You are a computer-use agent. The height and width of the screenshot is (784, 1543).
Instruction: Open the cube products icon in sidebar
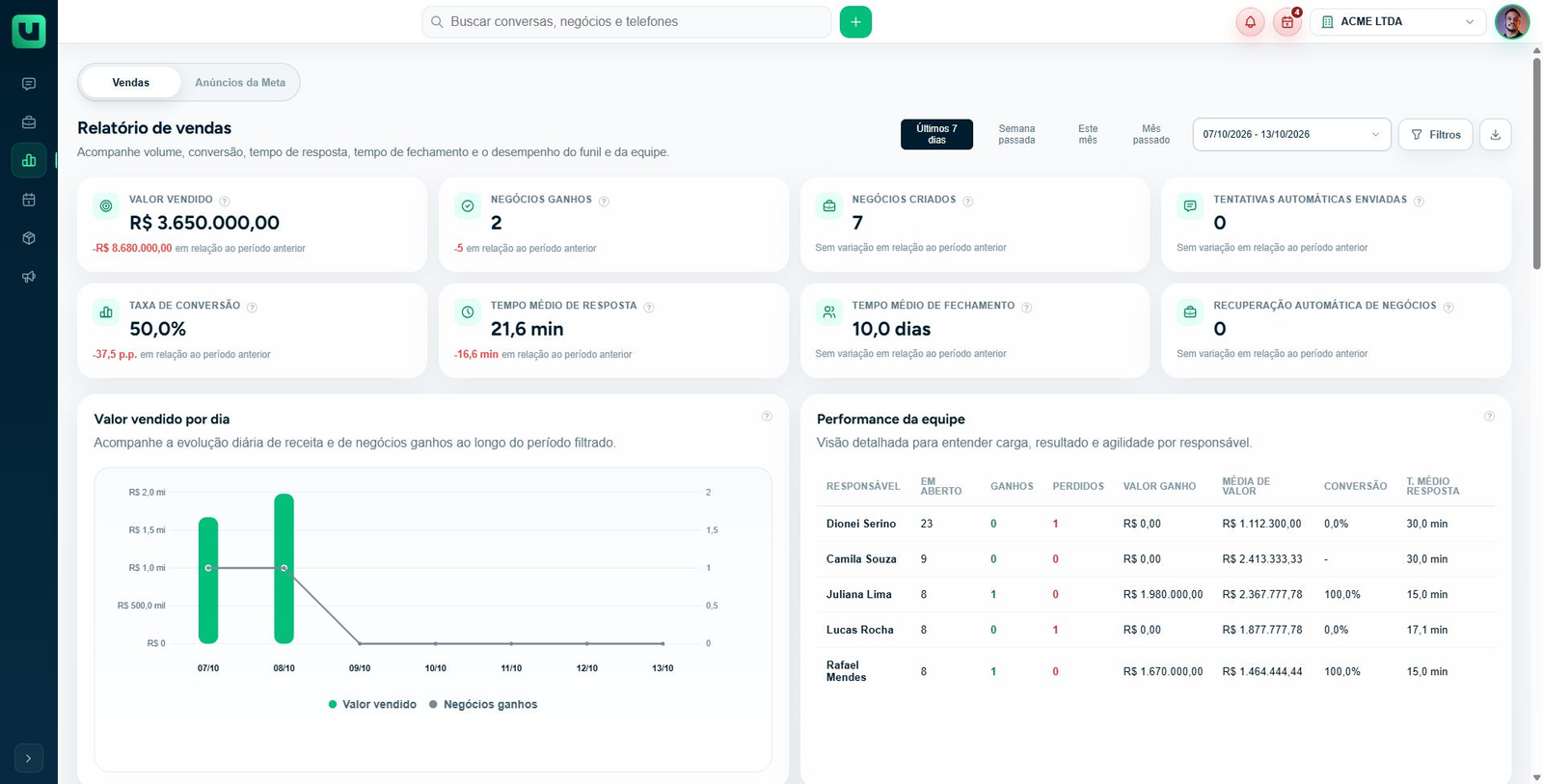tap(29, 238)
